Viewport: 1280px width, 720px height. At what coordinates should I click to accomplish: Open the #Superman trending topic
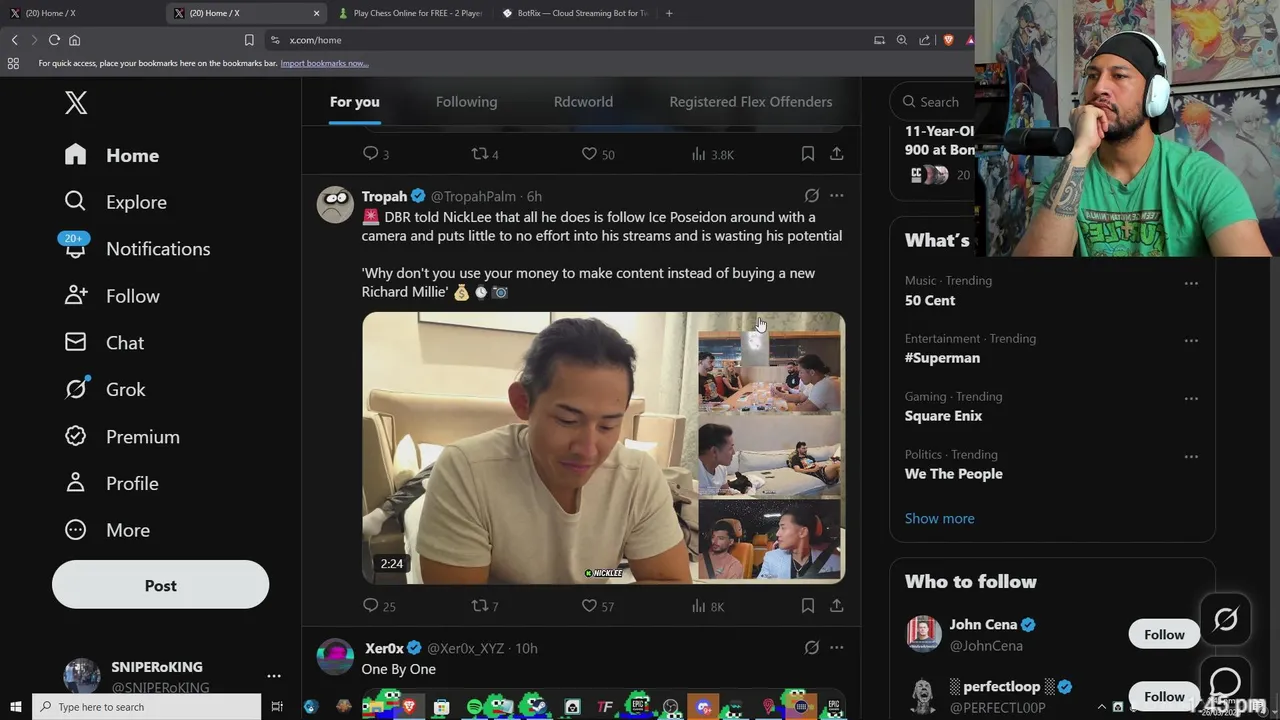click(942, 358)
